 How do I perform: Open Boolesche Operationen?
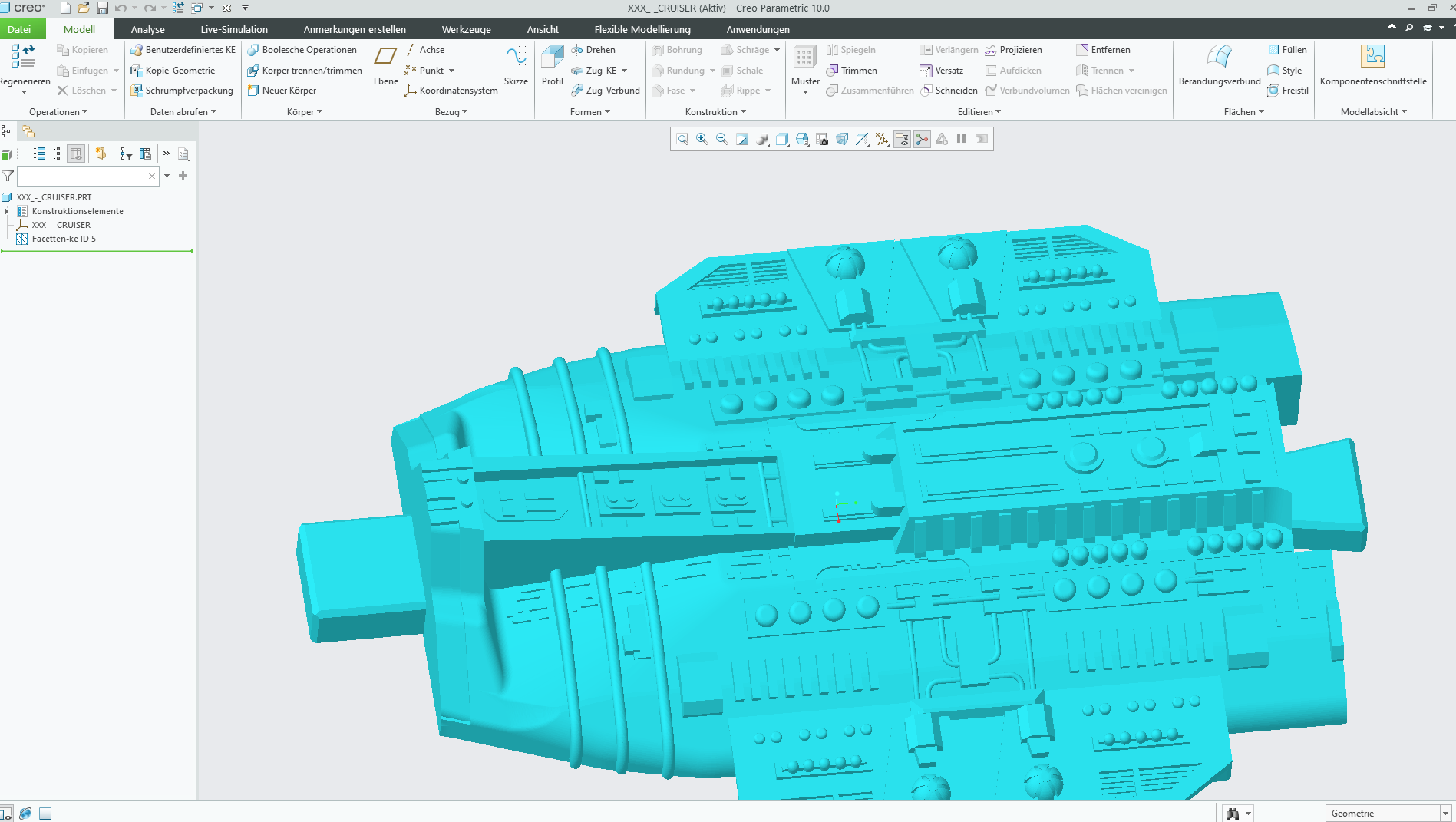(x=302, y=50)
